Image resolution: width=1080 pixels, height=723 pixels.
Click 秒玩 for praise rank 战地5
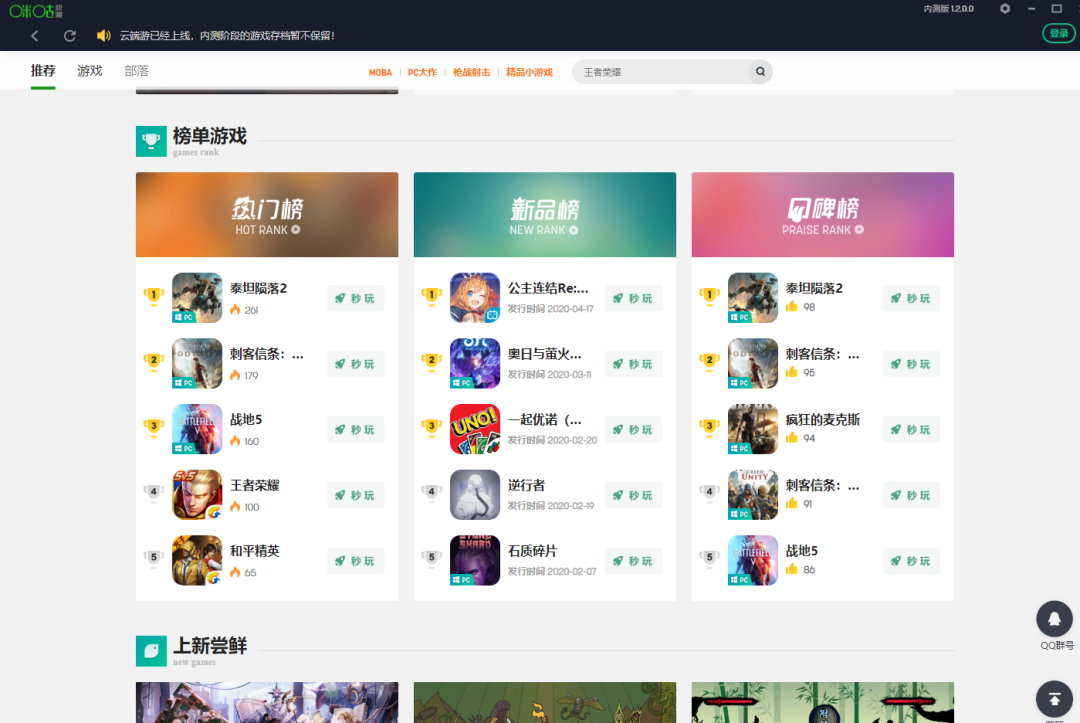pyautogui.click(x=911, y=561)
